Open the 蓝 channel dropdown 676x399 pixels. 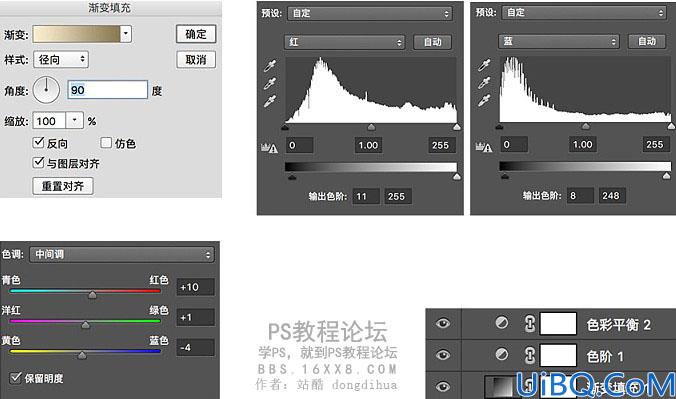click(x=559, y=41)
